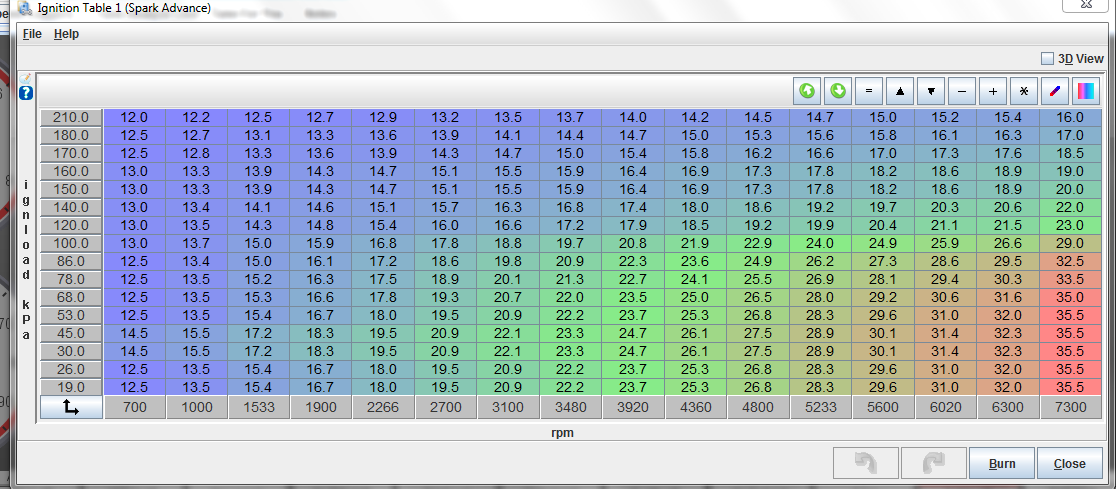Enable the 3D View checkbox

pyautogui.click(x=1048, y=58)
